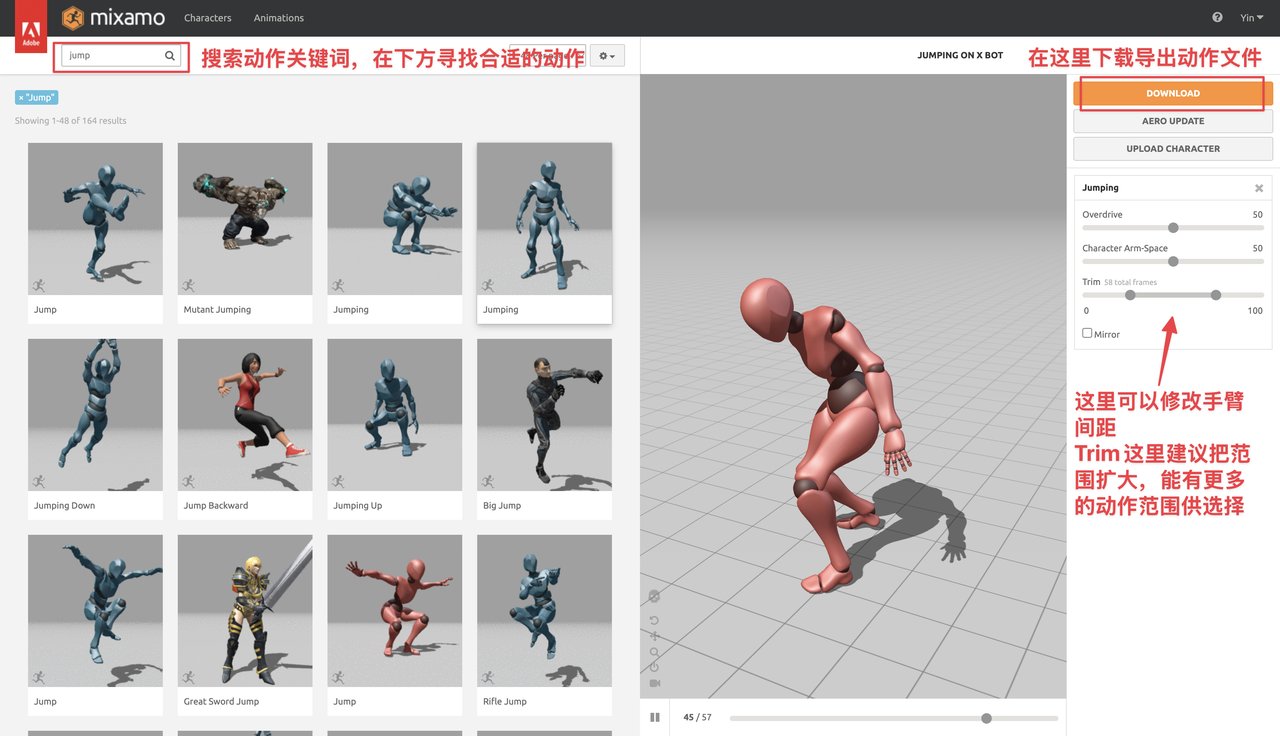The height and width of the screenshot is (736, 1280).
Task: Go to the Animations tab
Action: 279,18
